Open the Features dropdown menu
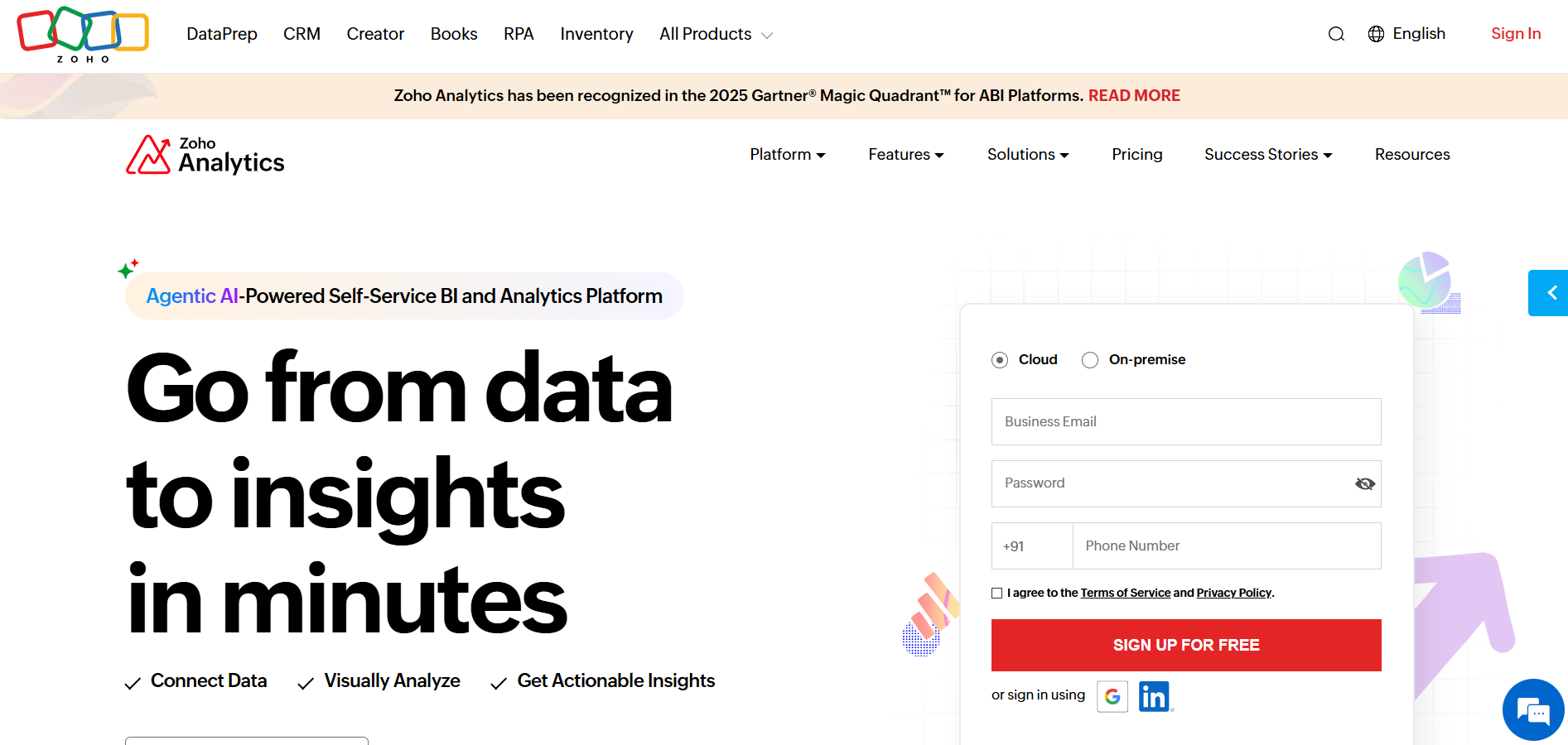This screenshot has height=745, width=1568. [x=906, y=155]
